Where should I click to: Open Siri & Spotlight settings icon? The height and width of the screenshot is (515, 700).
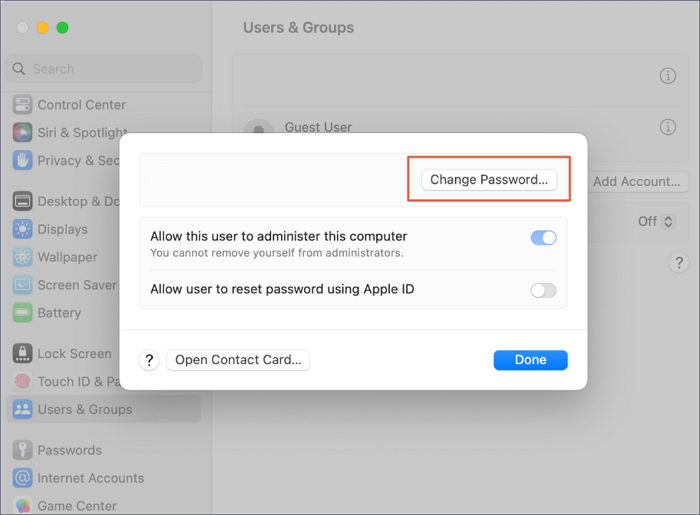pos(22,133)
